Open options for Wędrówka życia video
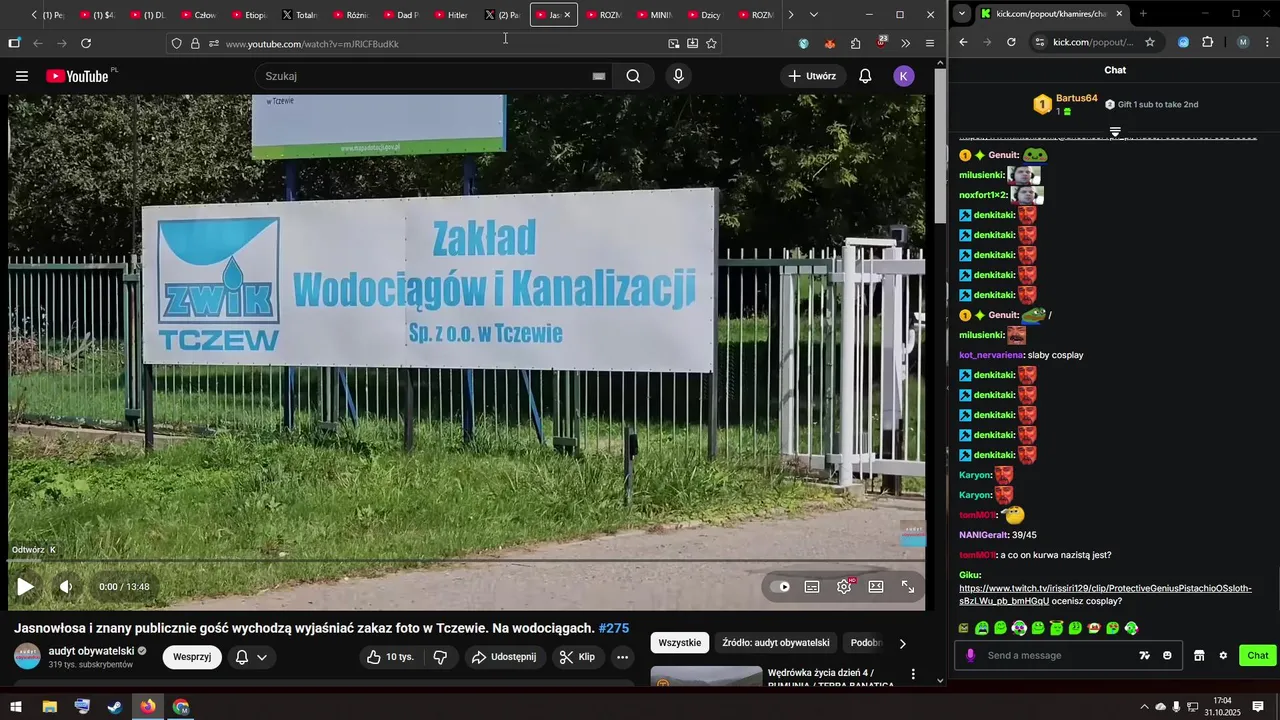Screen dimensions: 1280x720 (913, 675)
